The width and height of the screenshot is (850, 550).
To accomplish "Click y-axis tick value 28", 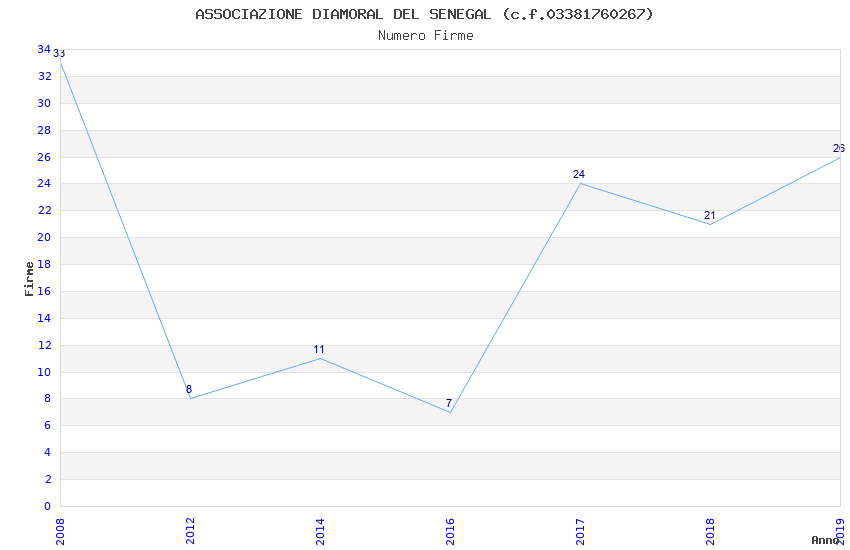I will (44, 130).
